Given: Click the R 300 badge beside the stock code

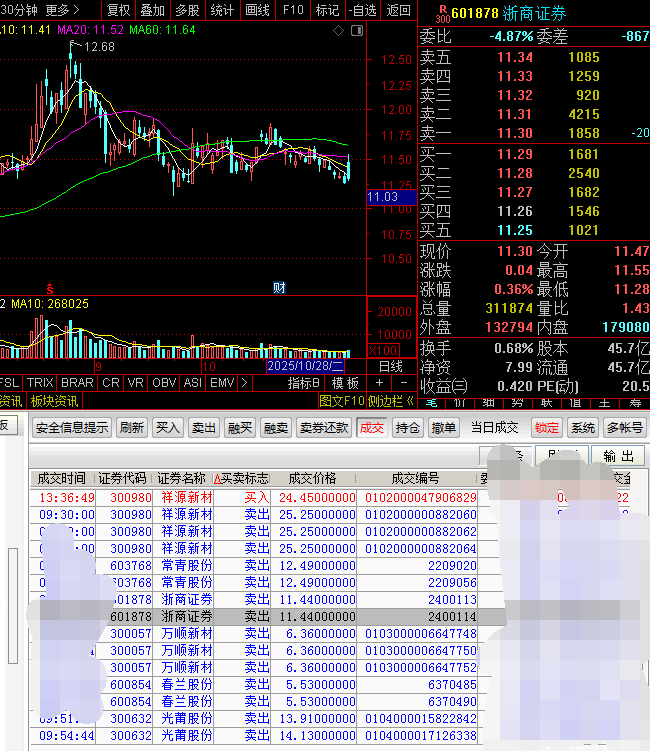Looking at the screenshot, I should coord(443,14).
